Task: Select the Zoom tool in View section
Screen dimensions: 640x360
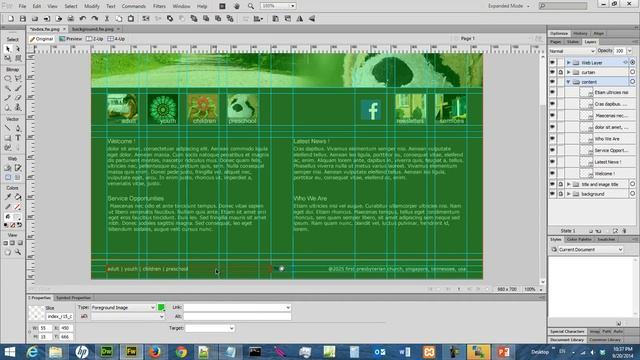Action: point(18,252)
